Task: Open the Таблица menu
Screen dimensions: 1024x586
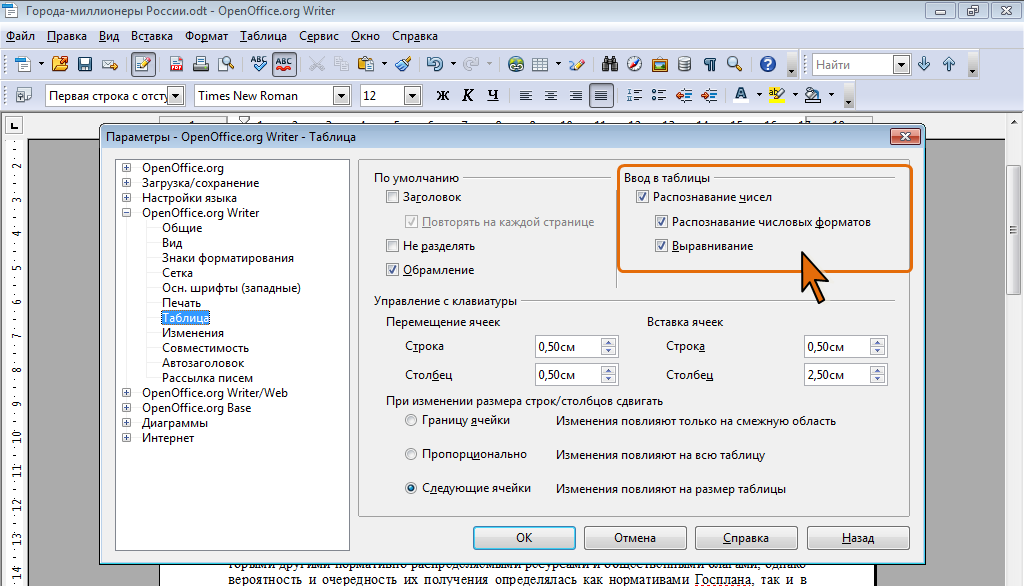Action: click(x=263, y=36)
